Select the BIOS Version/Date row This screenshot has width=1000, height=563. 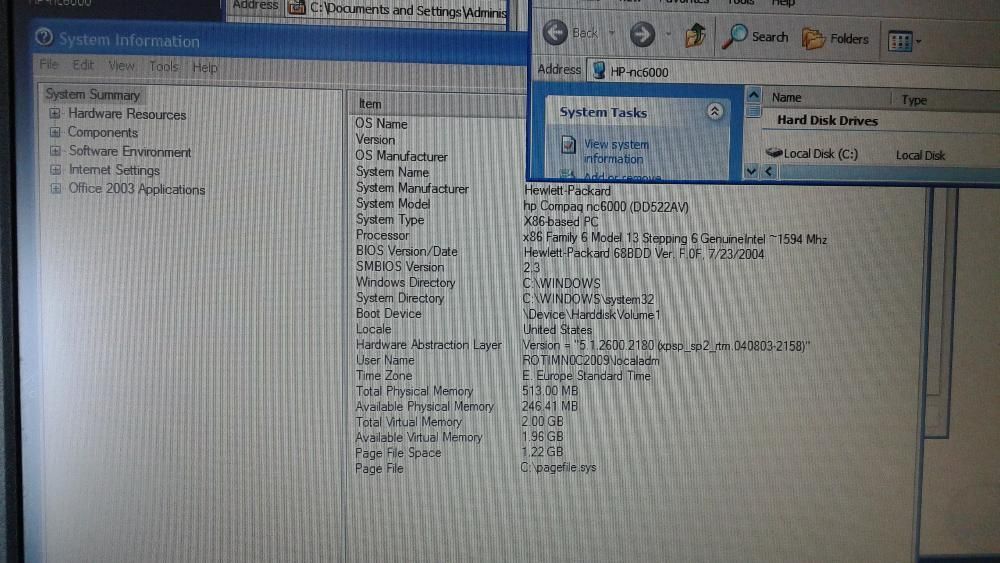406,251
